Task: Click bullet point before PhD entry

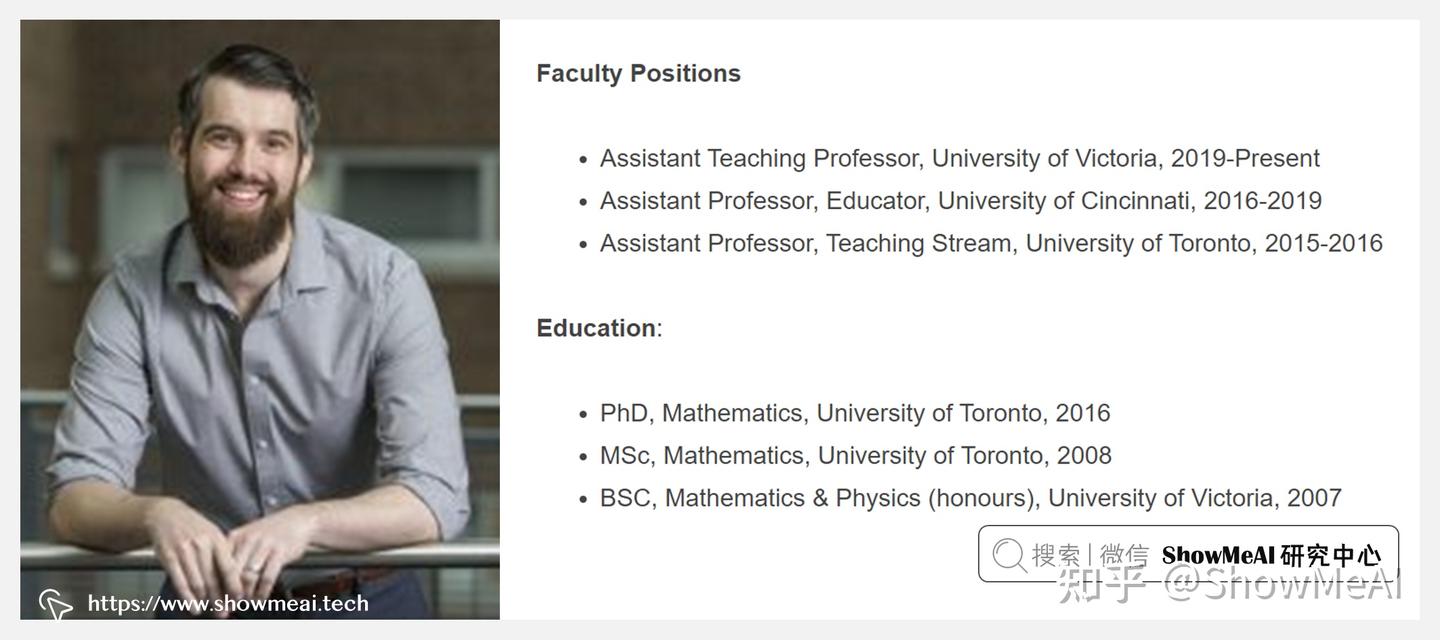Action: click(x=583, y=415)
